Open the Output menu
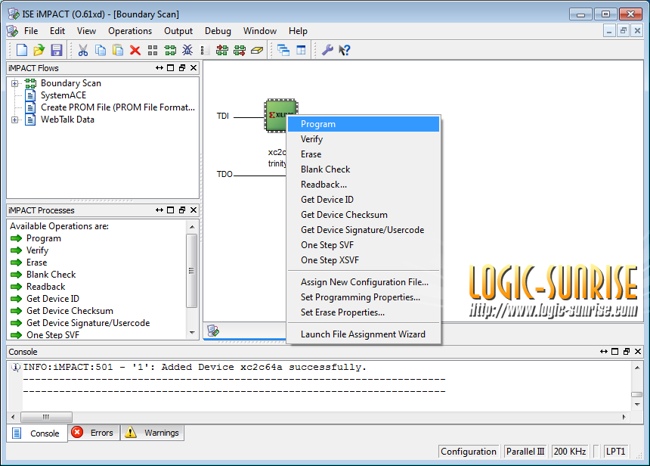Screen dimensions: 650x466 point(178,31)
